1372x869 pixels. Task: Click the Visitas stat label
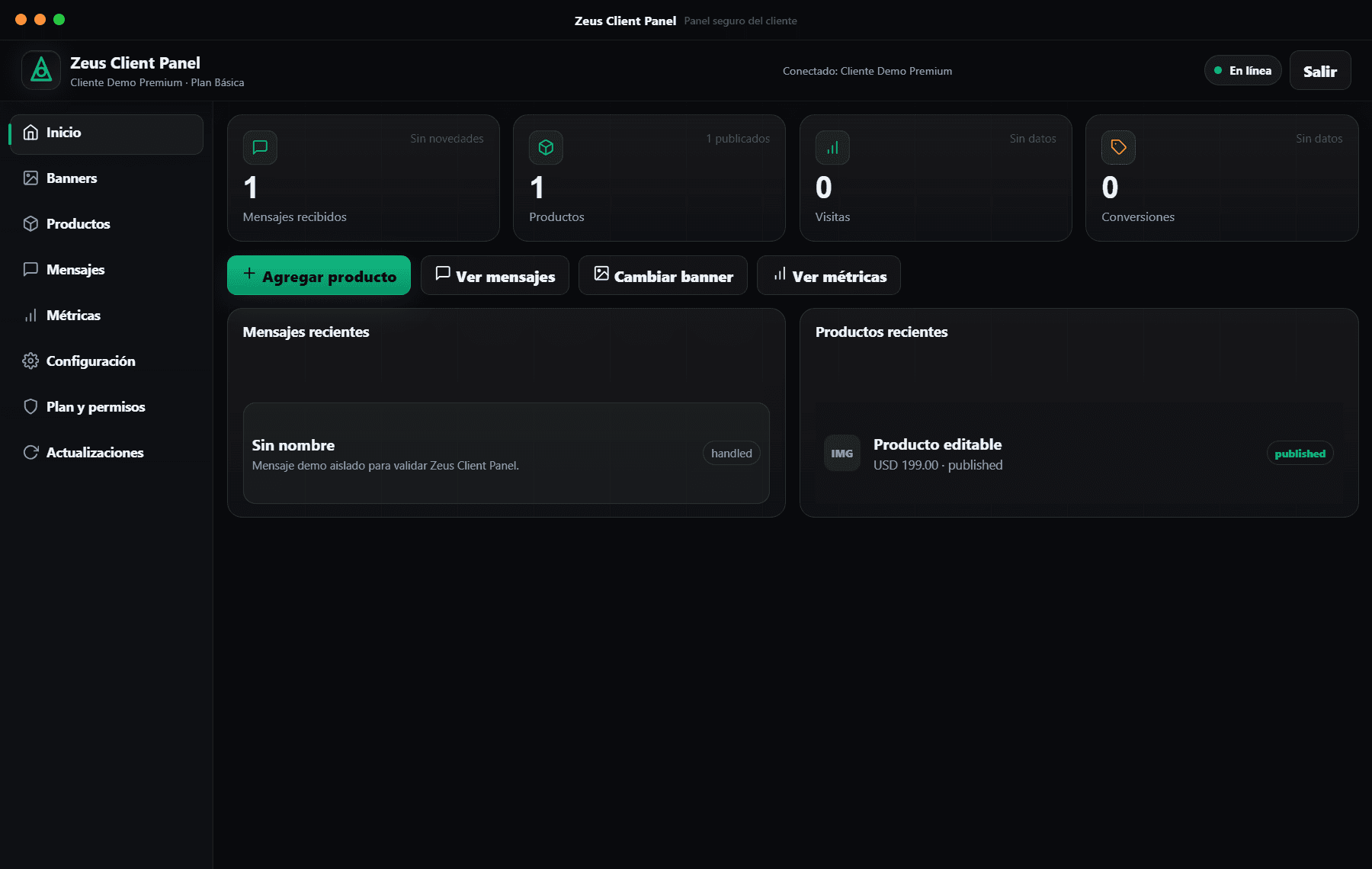pyautogui.click(x=832, y=217)
